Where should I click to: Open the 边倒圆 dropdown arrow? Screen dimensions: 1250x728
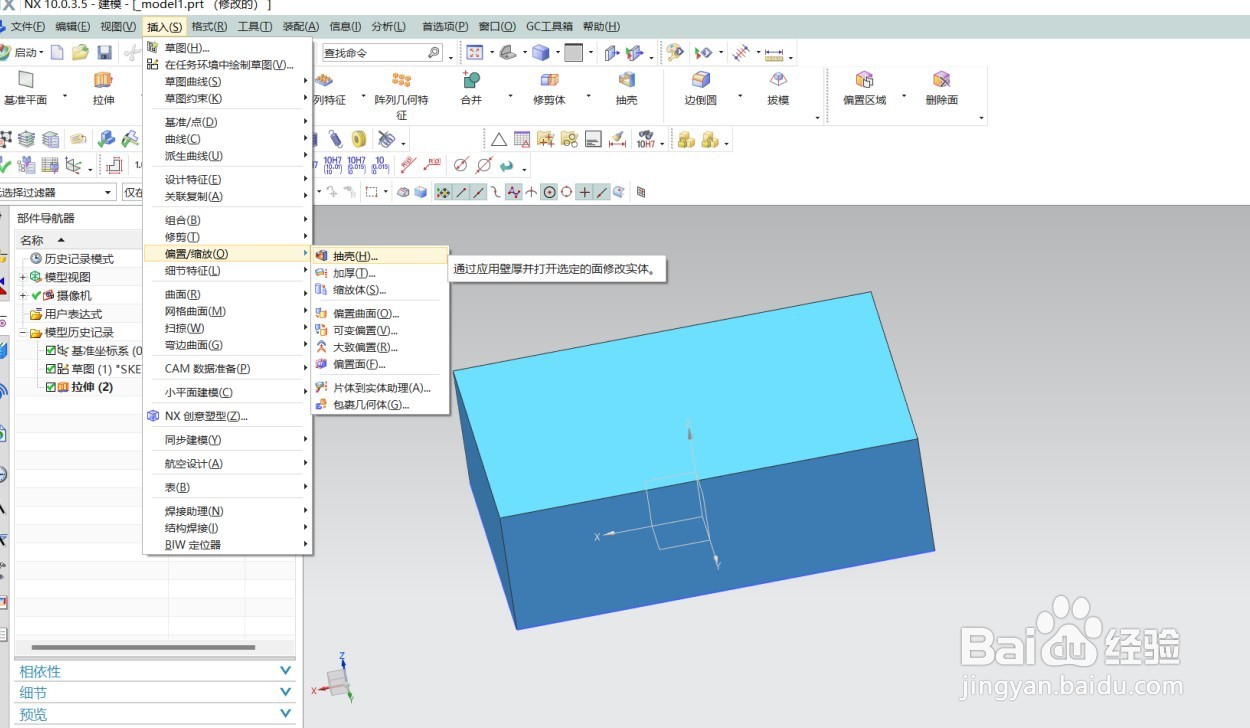pos(740,97)
